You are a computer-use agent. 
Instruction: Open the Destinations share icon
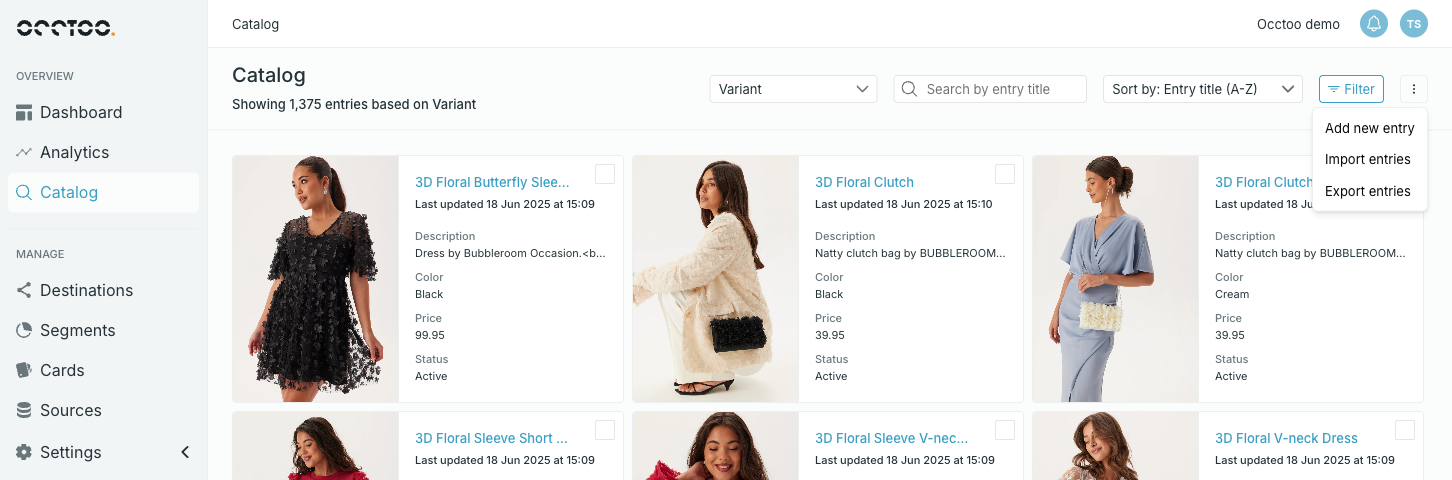pos(24,290)
